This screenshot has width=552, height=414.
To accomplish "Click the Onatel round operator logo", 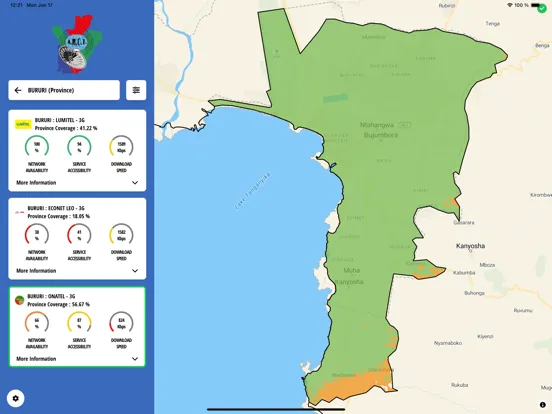I will [19, 300].
